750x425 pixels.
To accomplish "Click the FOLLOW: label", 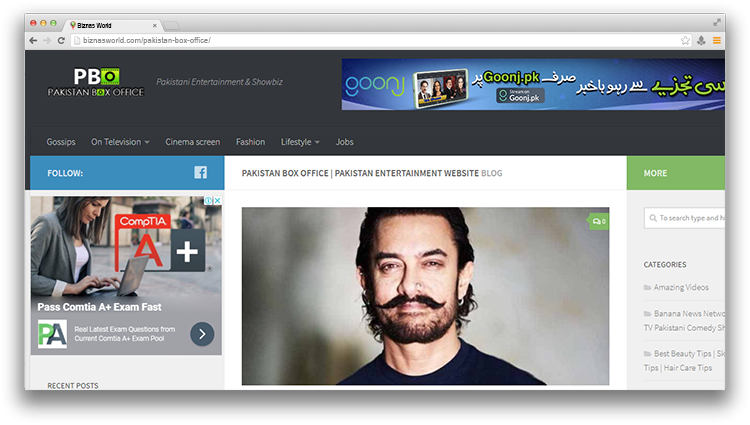I will pos(65,173).
